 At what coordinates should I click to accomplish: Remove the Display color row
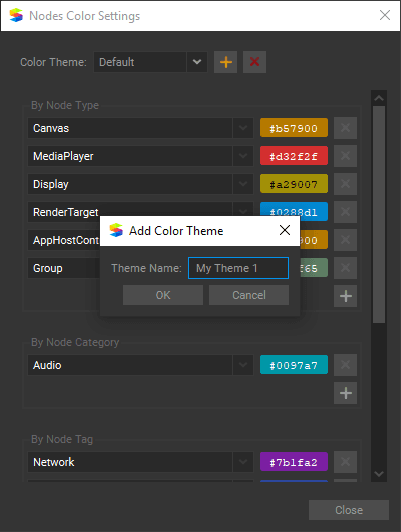coord(345,184)
